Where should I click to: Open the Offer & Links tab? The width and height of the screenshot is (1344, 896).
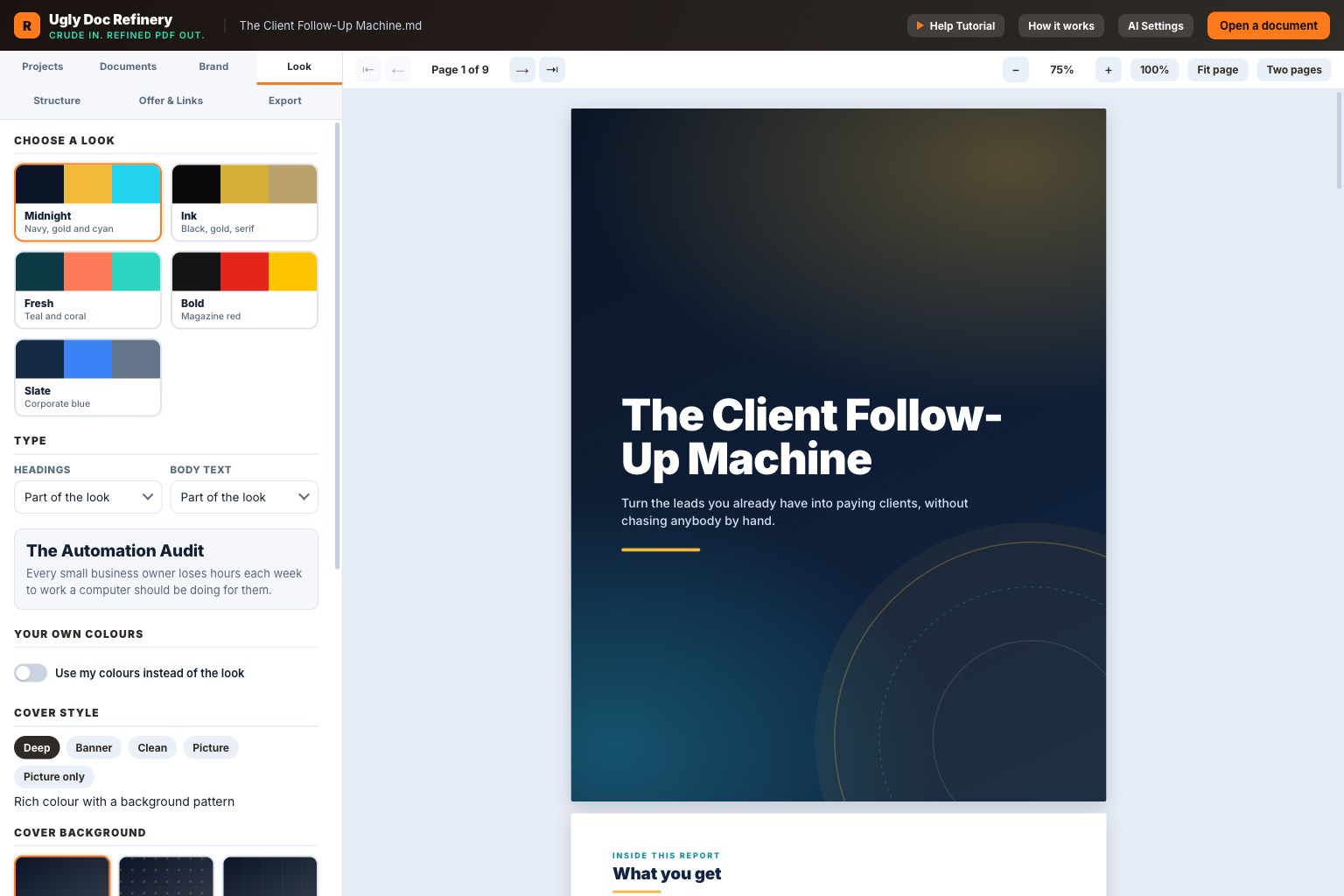(171, 101)
